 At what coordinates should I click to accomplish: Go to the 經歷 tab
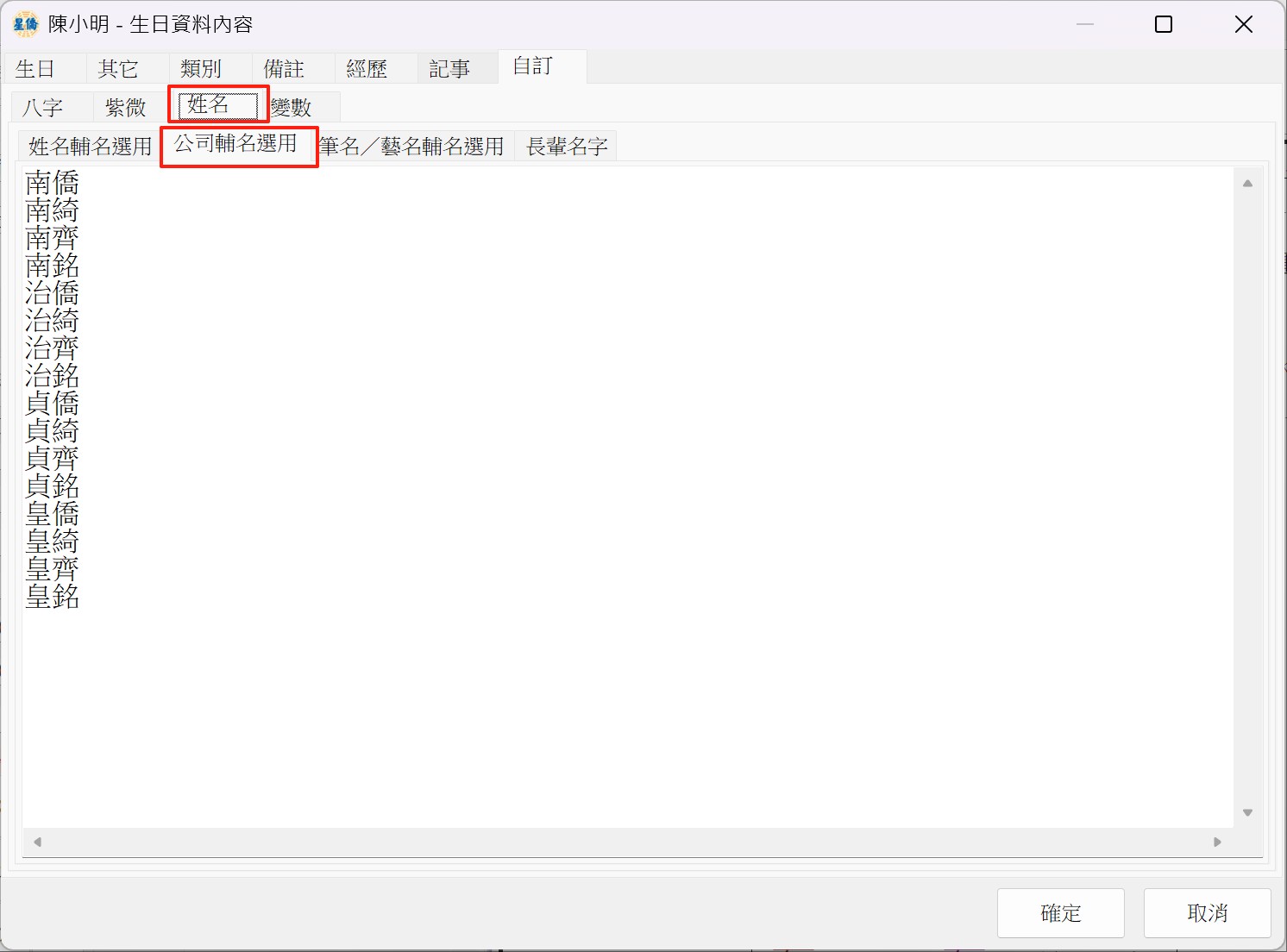[367, 69]
